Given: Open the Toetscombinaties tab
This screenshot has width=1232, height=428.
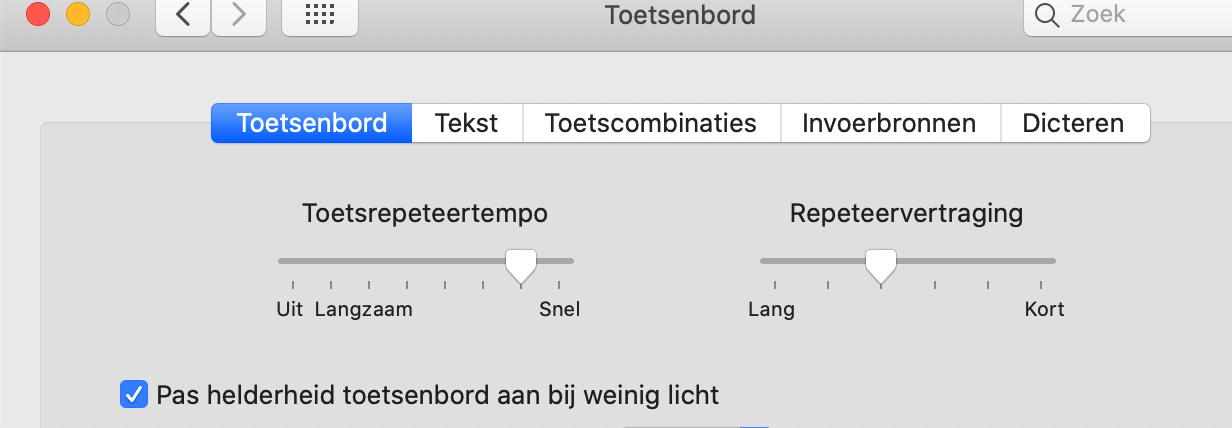Looking at the screenshot, I should (x=650, y=124).
